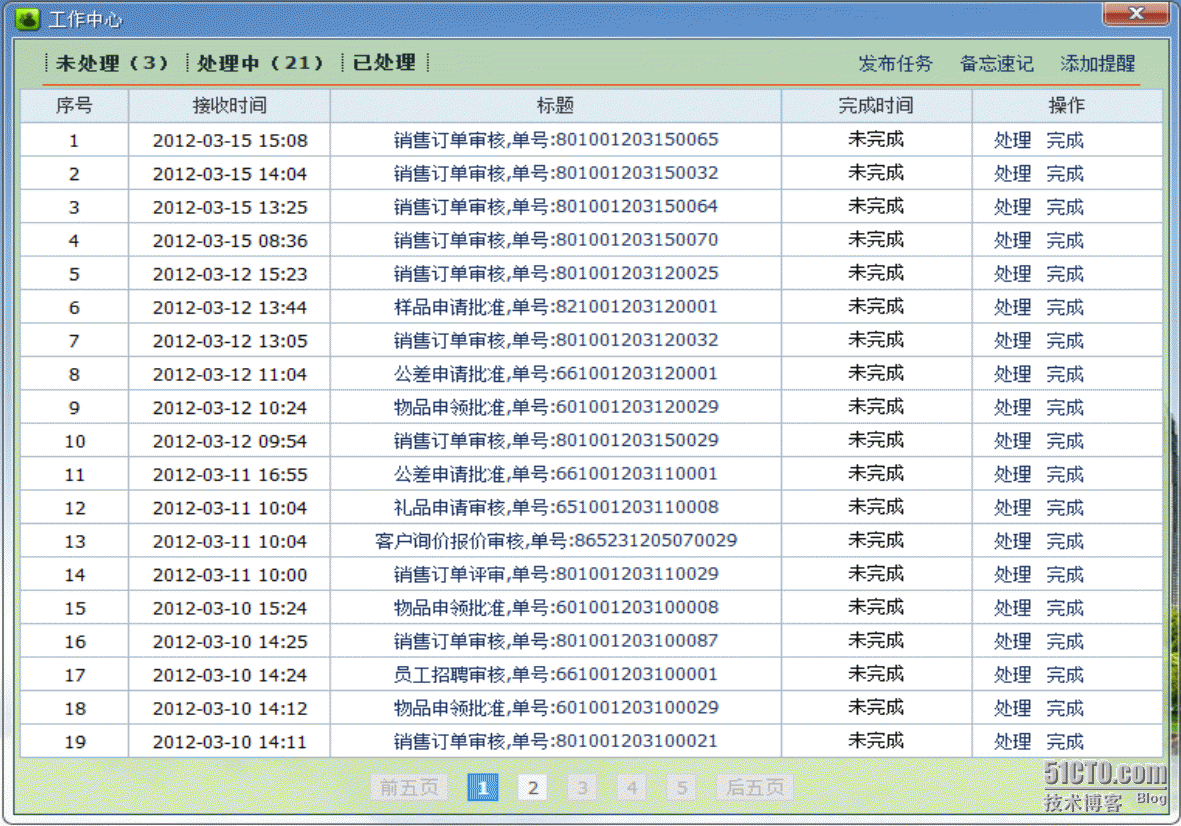Click the 序号 column header
Viewport: 1181px width, 826px height.
pos(75,105)
